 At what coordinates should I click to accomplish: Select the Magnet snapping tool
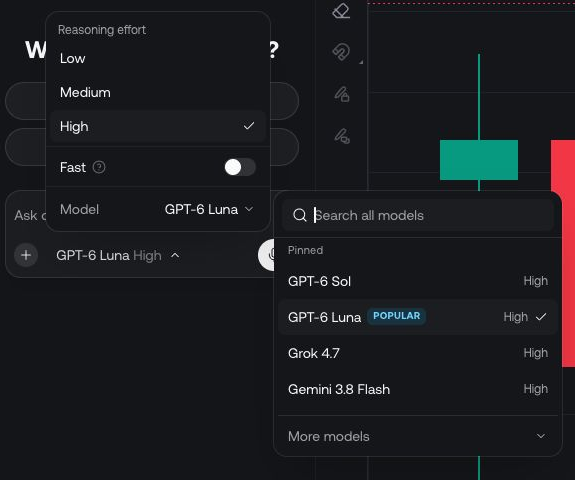click(x=341, y=52)
